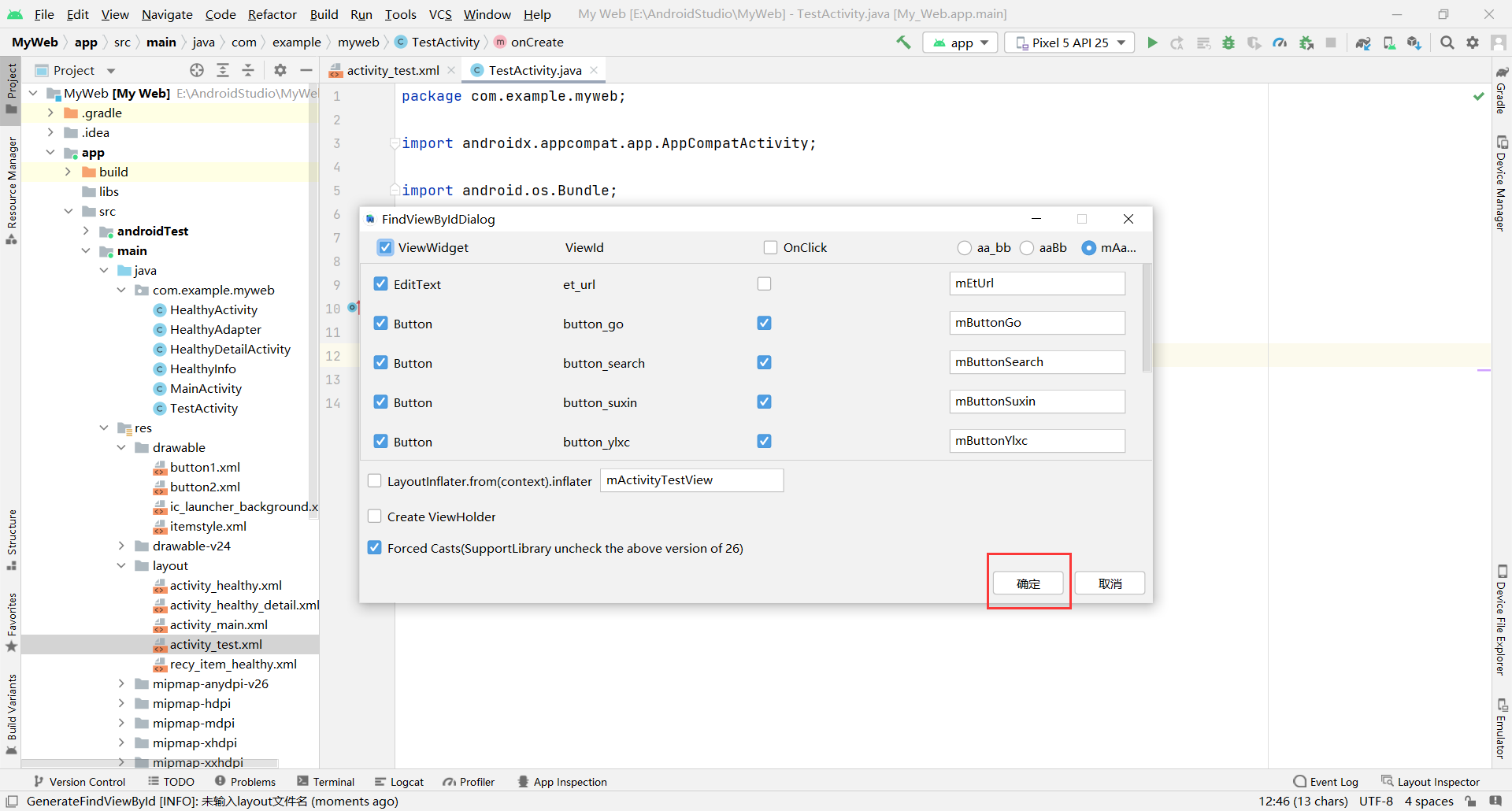Collapse the layout folder

tap(121, 565)
